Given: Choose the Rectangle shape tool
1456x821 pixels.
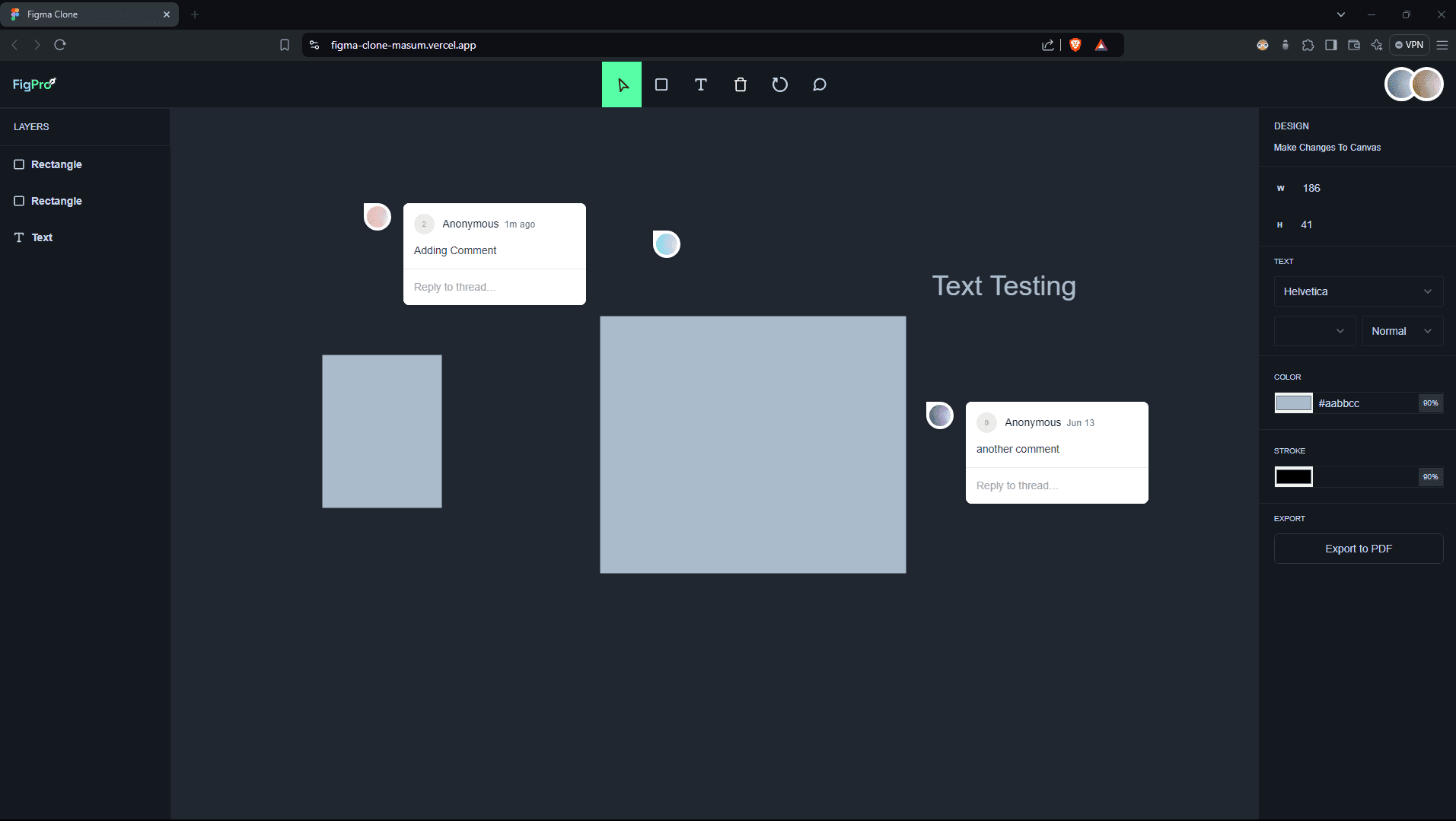Looking at the screenshot, I should point(661,84).
